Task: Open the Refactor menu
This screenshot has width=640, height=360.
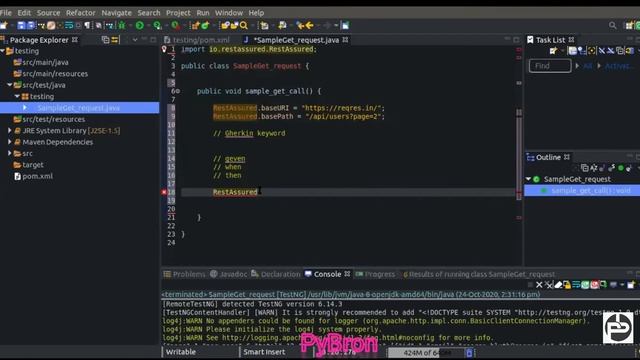Action: 80,13
